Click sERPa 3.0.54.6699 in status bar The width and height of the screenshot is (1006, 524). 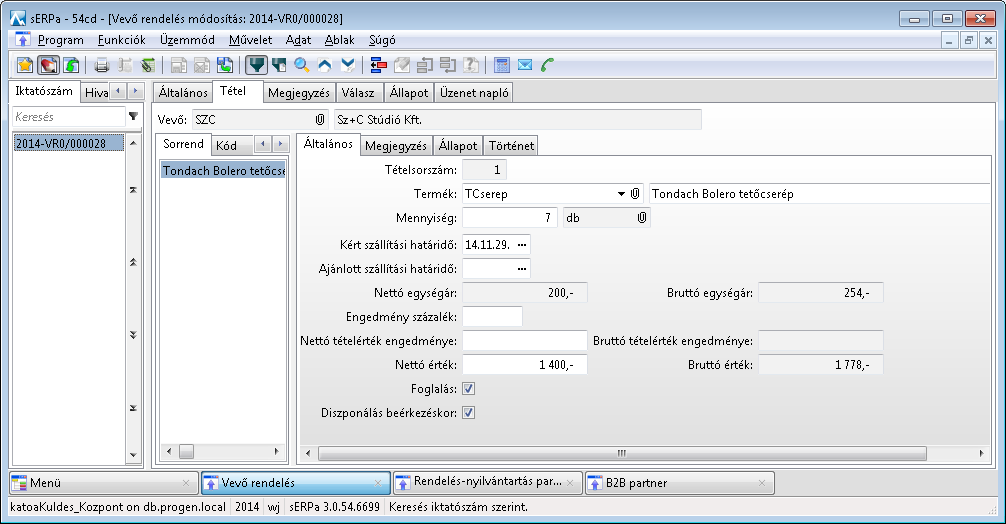(334, 507)
